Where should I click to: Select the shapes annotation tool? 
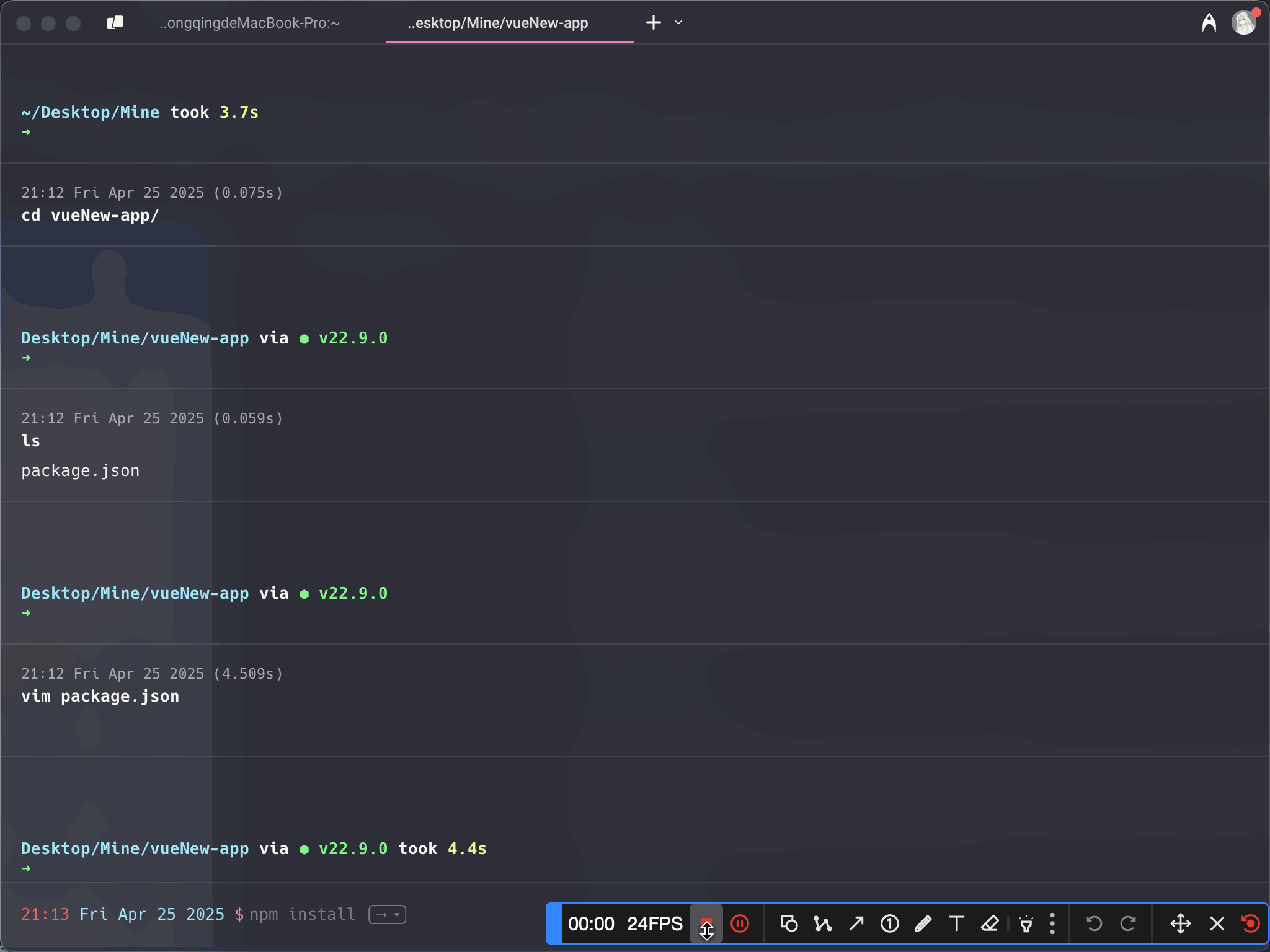(789, 923)
